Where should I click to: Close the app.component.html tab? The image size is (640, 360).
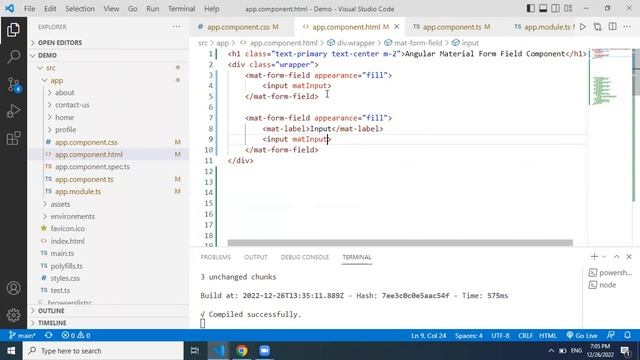(x=396, y=27)
